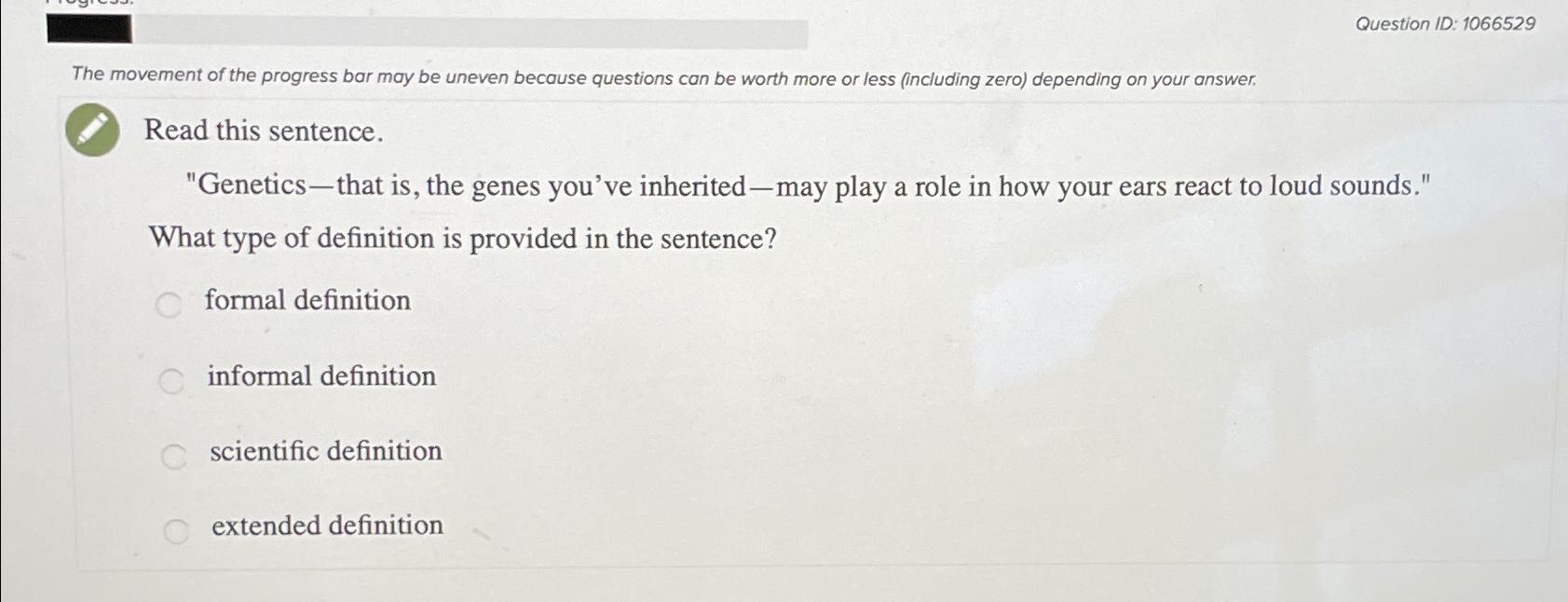Click the formal definition answer row
The height and width of the screenshot is (602, 1568).
pos(280,300)
